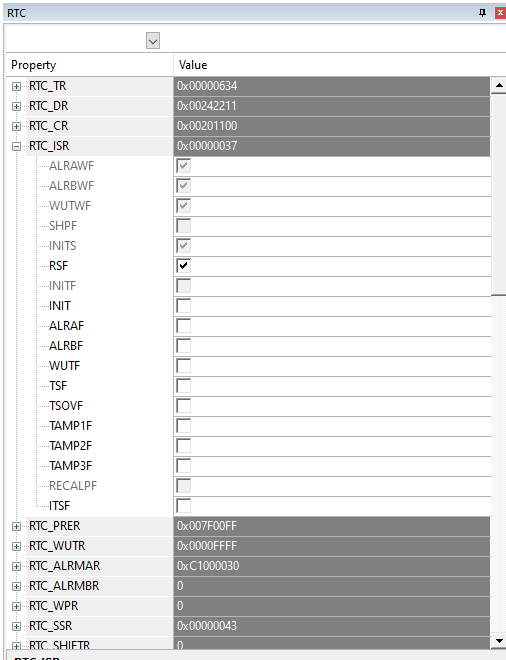This screenshot has height=660, width=506.
Task: Open the dropdown above the Property column
Action: coord(153,41)
